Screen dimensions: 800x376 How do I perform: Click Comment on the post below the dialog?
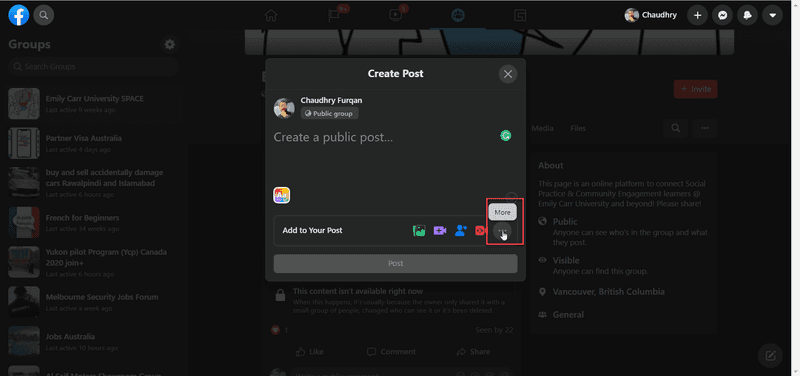(x=391, y=352)
